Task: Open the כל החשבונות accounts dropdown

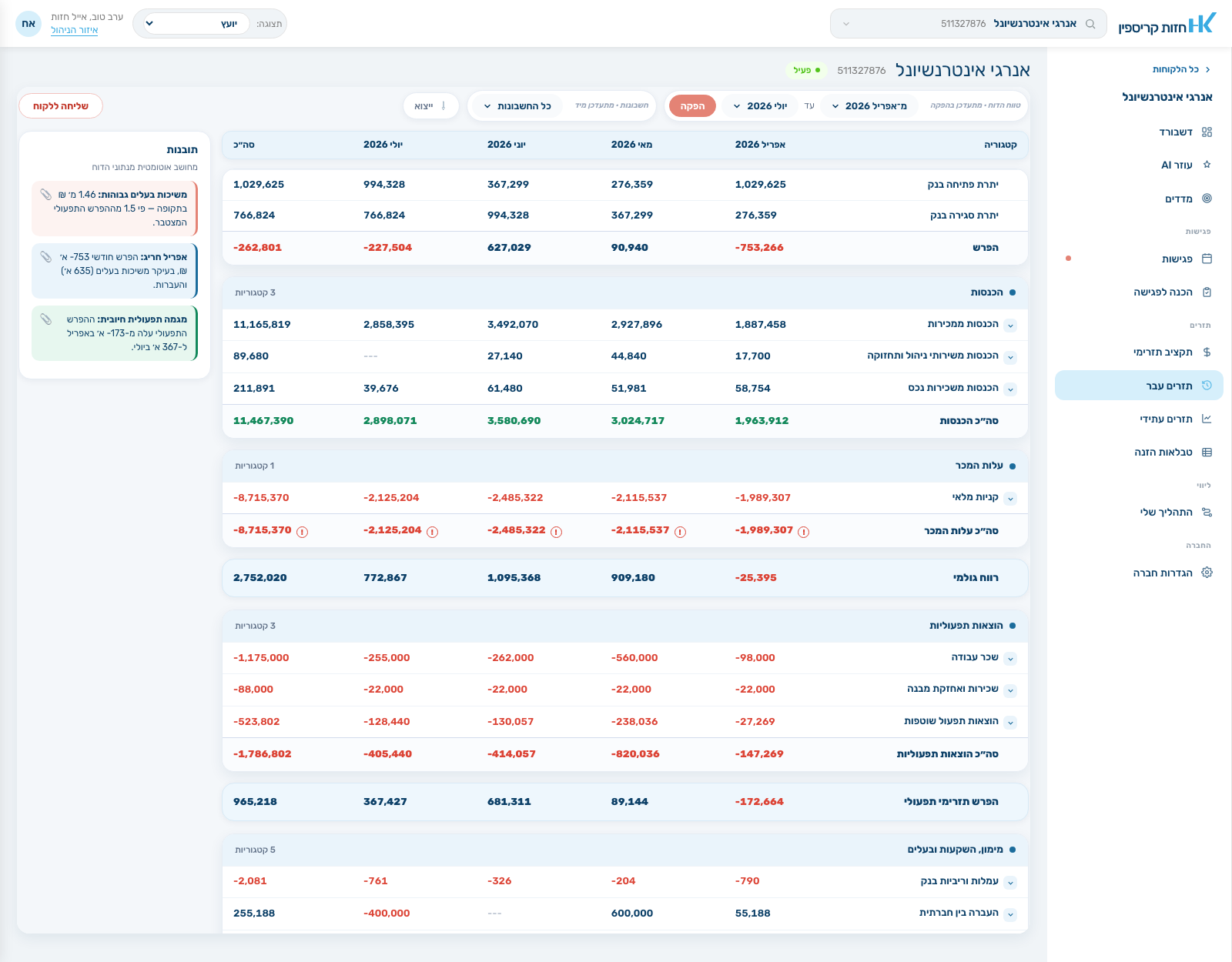Action: pyautogui.click(x=517, y=106)
